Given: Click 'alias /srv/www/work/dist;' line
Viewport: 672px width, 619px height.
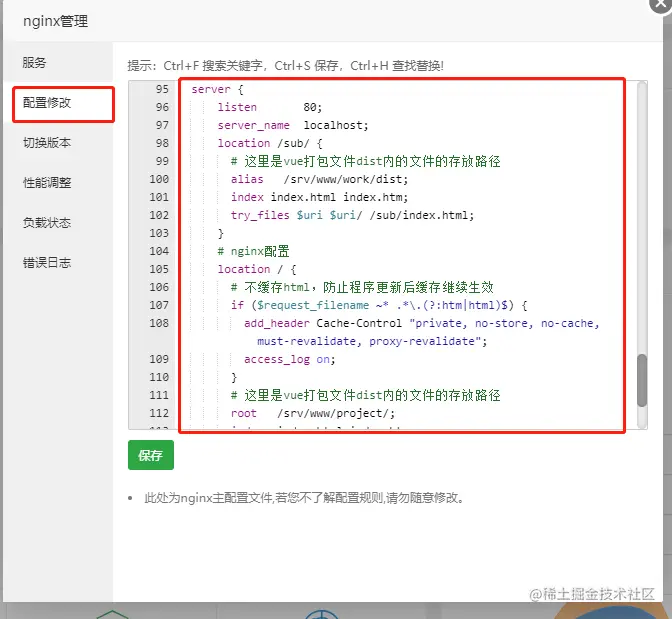Looking at the screenshot, I should coord(319,179).
